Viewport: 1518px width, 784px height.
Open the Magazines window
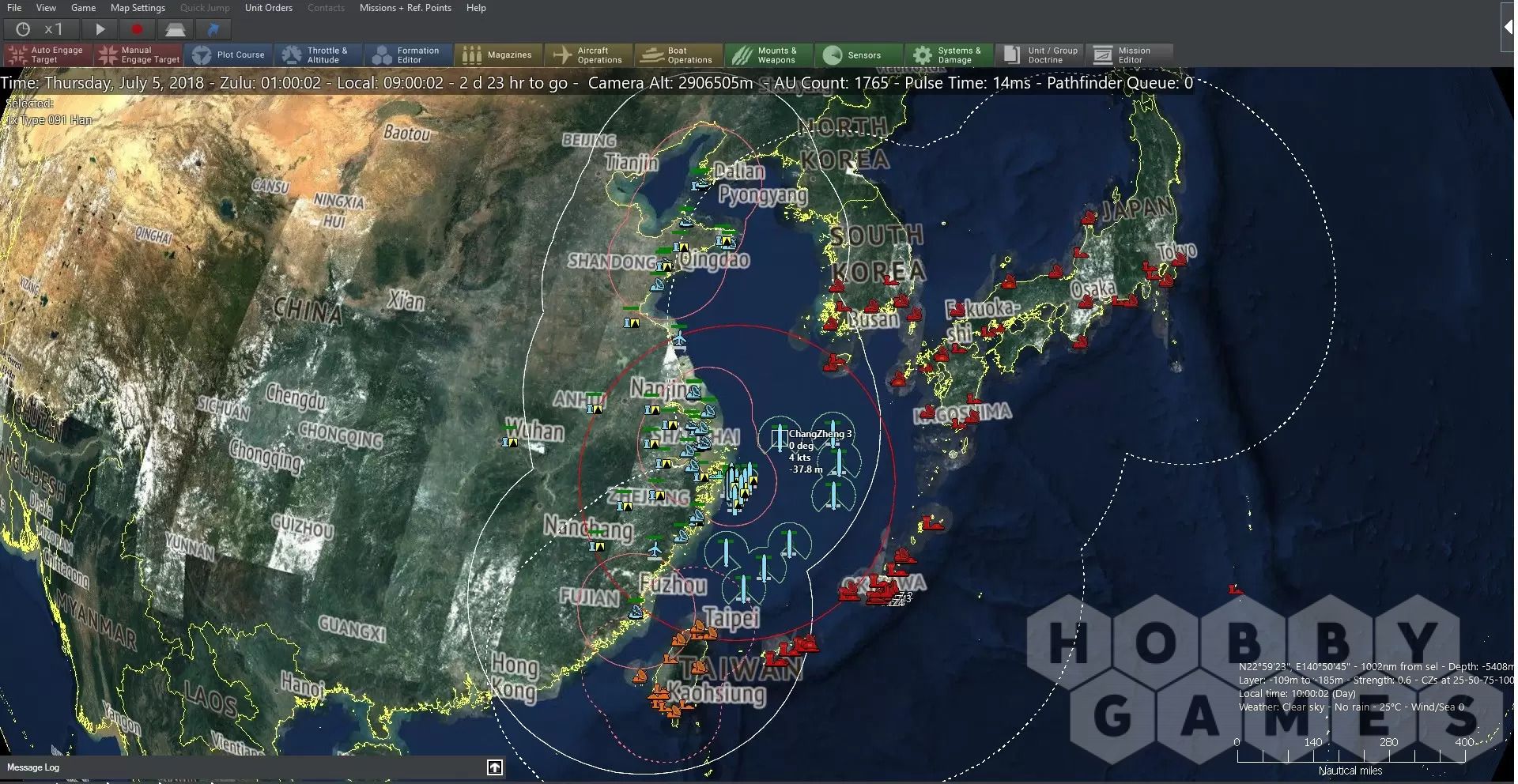tap(499, 55)
